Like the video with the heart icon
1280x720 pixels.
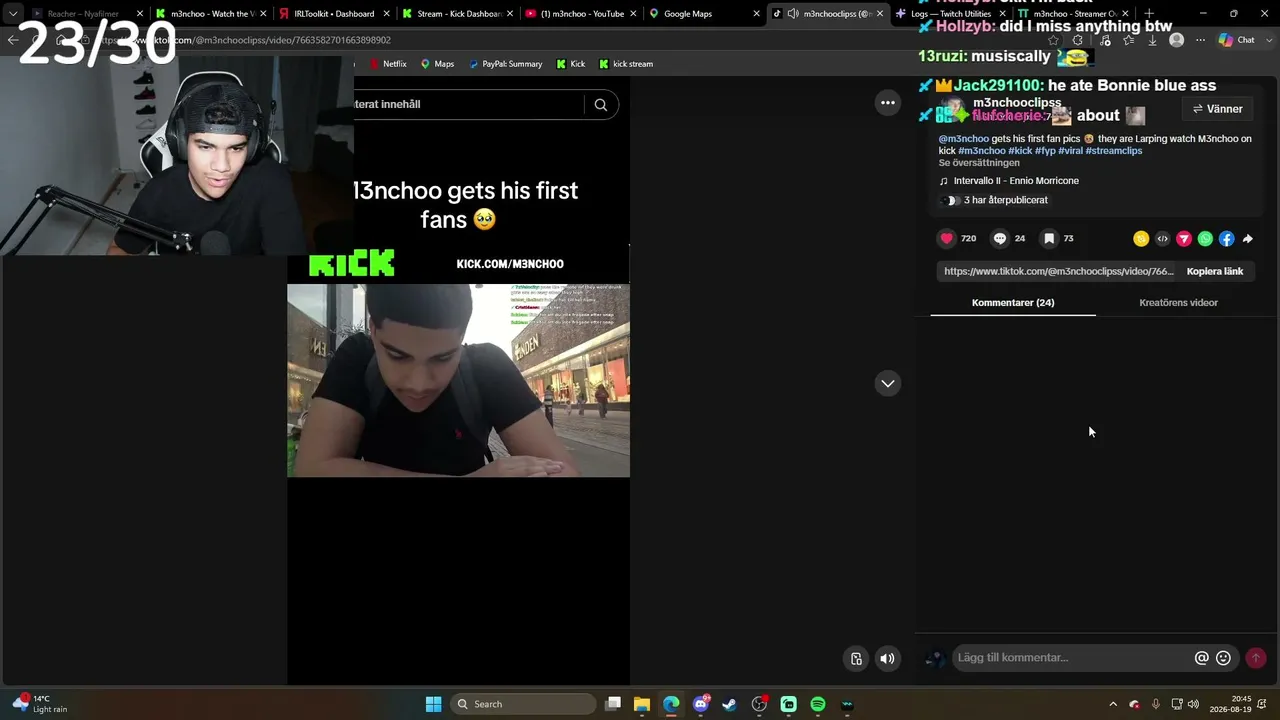pyautogui.click(x=947, y=238)
